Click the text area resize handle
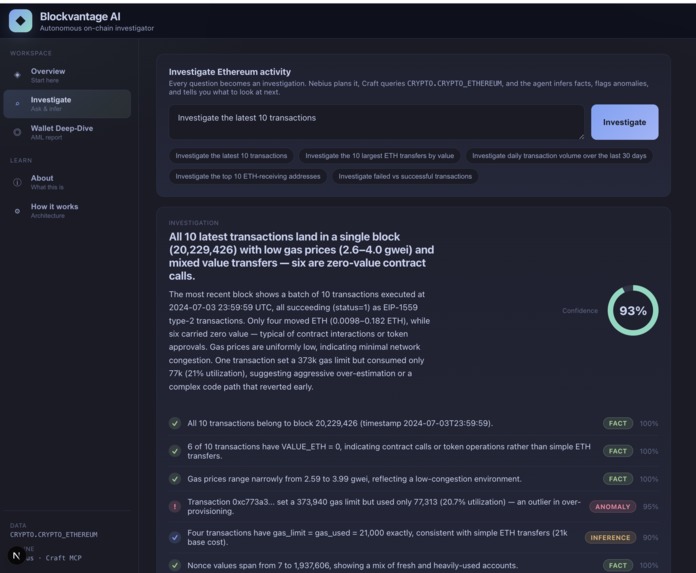Image resolution: width=696 pixels, height=573 pixels. [x=581, y=137]
